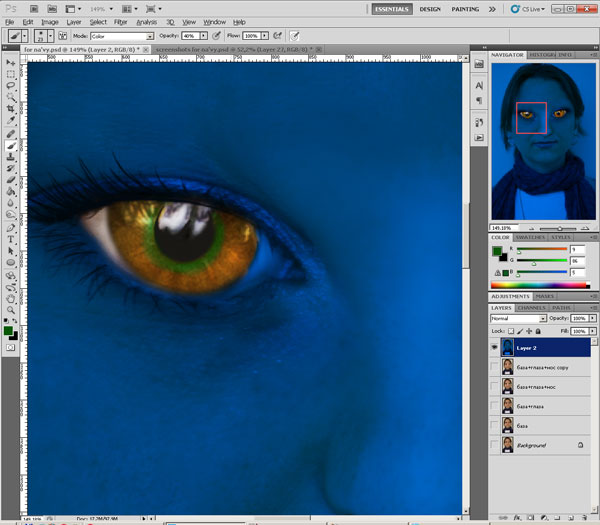
Task: Click the foreground color swatch in toolbox
Action: pos(8,329)
